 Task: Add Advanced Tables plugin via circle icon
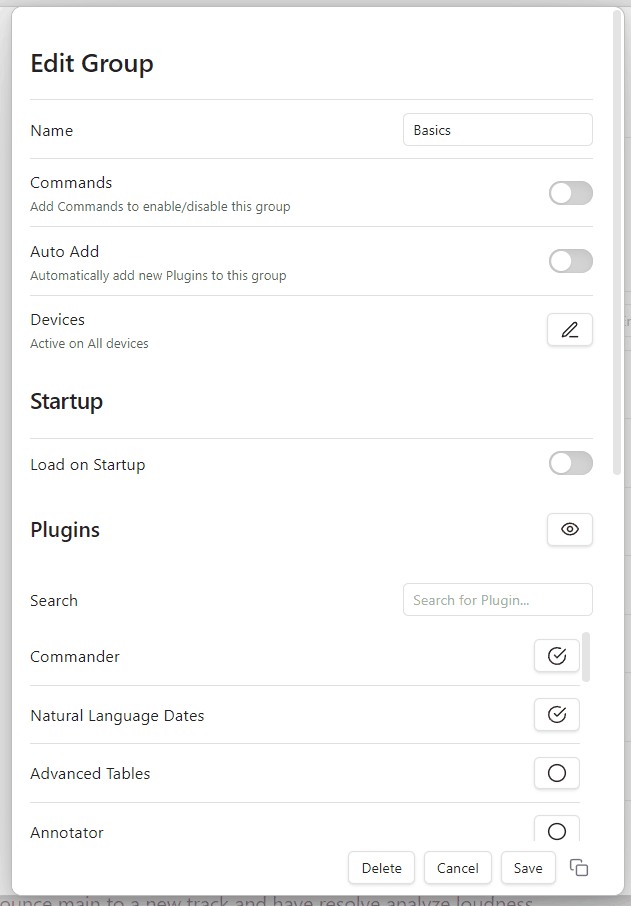point(557,773)
